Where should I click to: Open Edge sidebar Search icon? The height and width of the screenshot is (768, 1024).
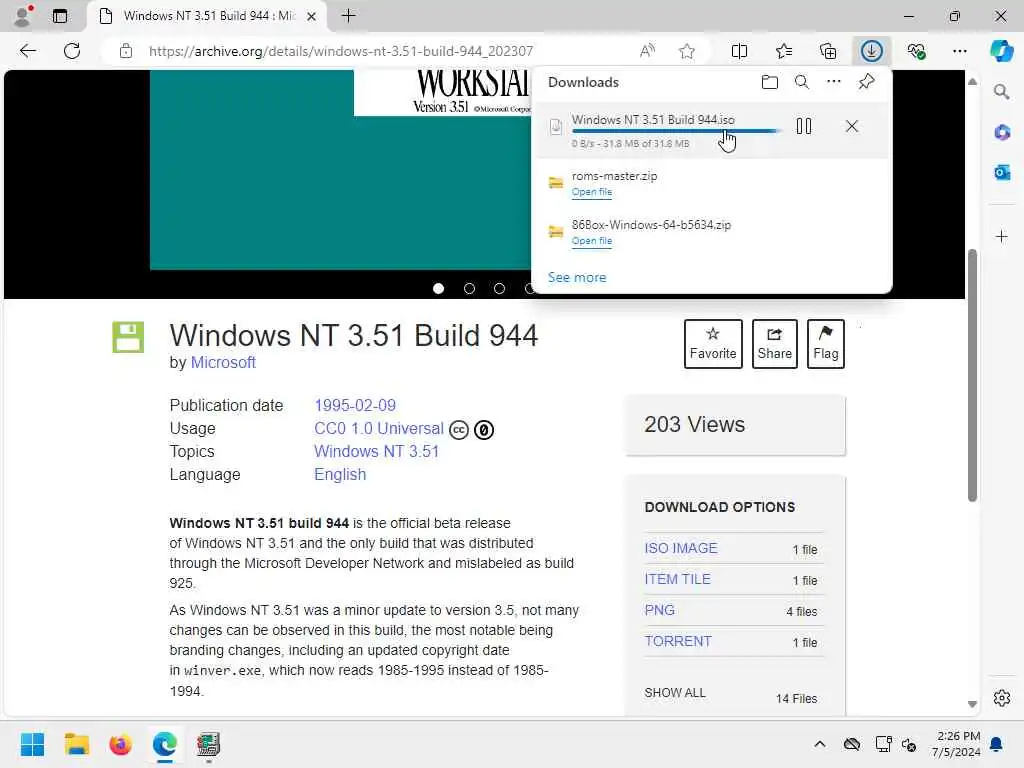pyautogui.click(x=1001, y=92)
